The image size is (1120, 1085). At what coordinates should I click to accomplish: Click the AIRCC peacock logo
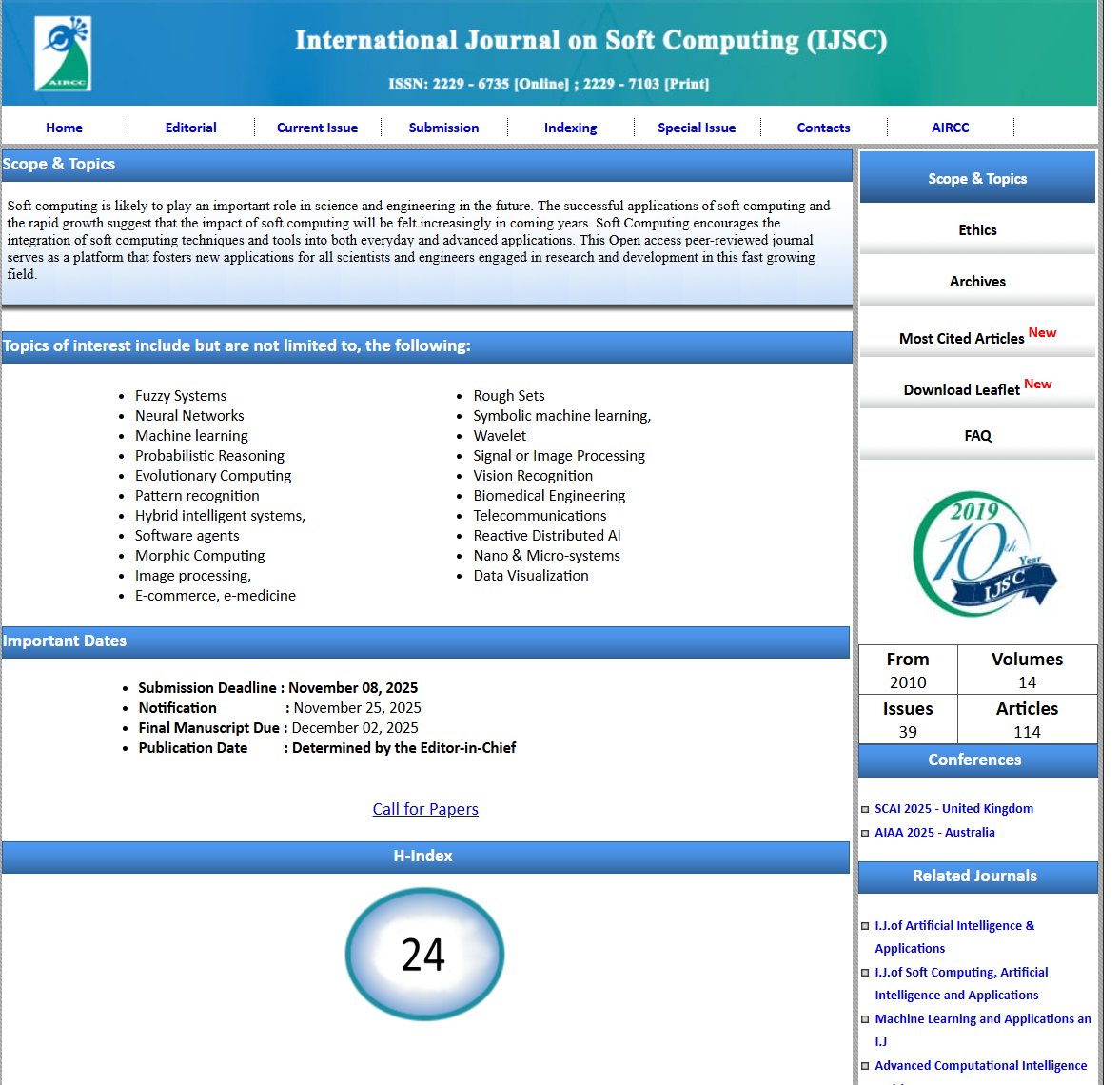(x=63, y=53)
